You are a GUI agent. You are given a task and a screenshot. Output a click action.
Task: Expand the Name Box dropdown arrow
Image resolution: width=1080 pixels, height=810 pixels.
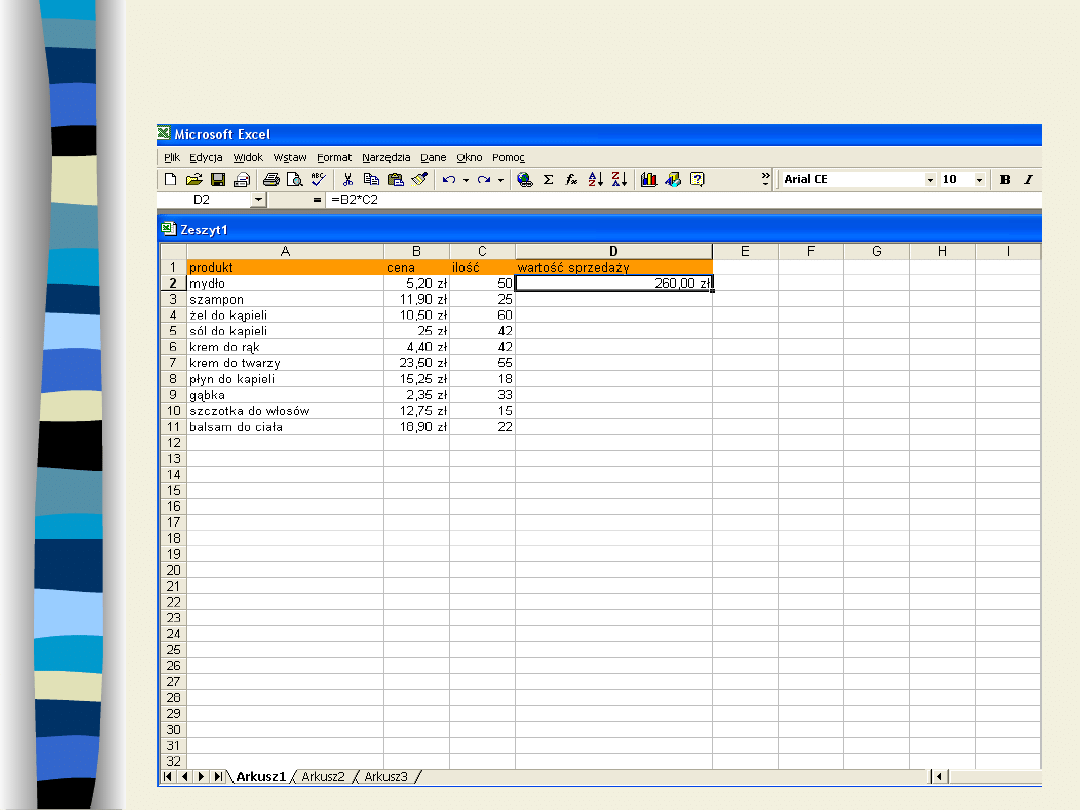258,200
